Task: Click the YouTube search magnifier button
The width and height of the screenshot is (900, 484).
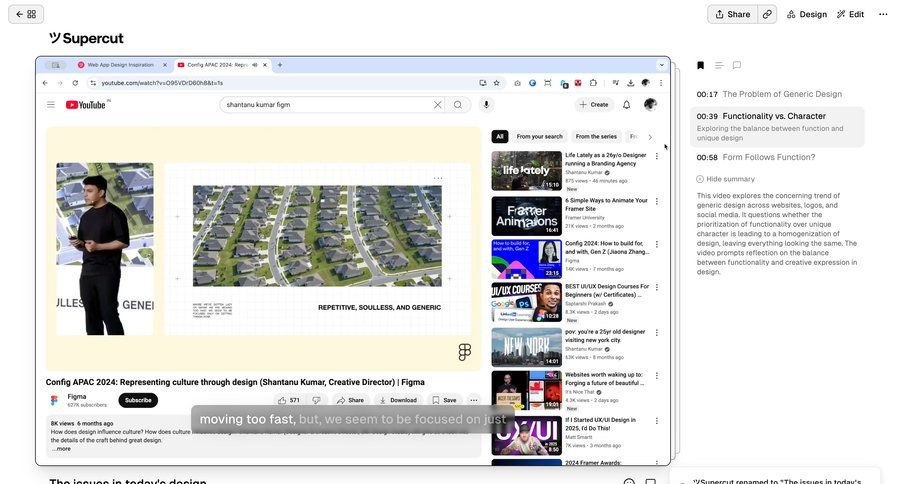Action: (458, 105)
